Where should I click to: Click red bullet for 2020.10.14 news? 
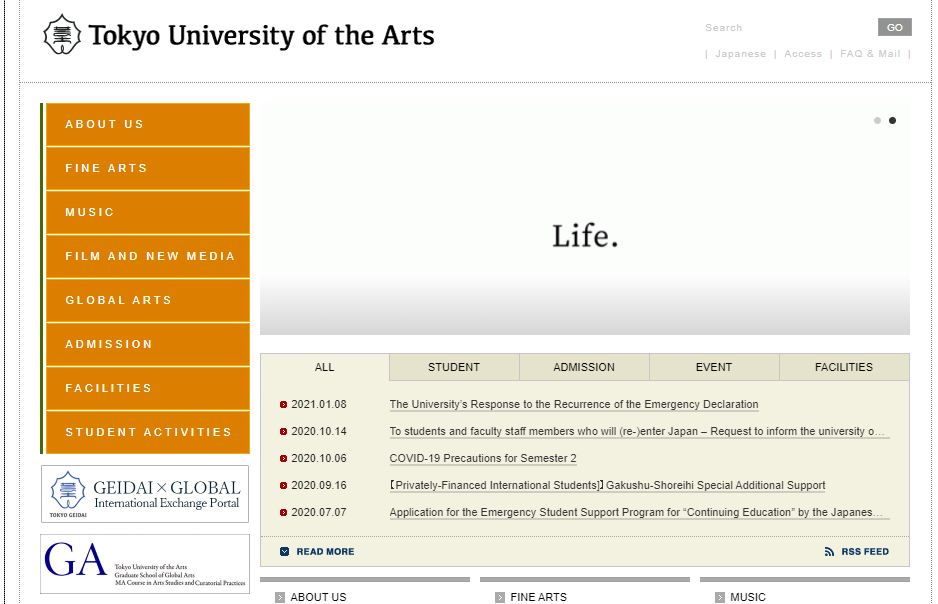click(x=284, y=431)
